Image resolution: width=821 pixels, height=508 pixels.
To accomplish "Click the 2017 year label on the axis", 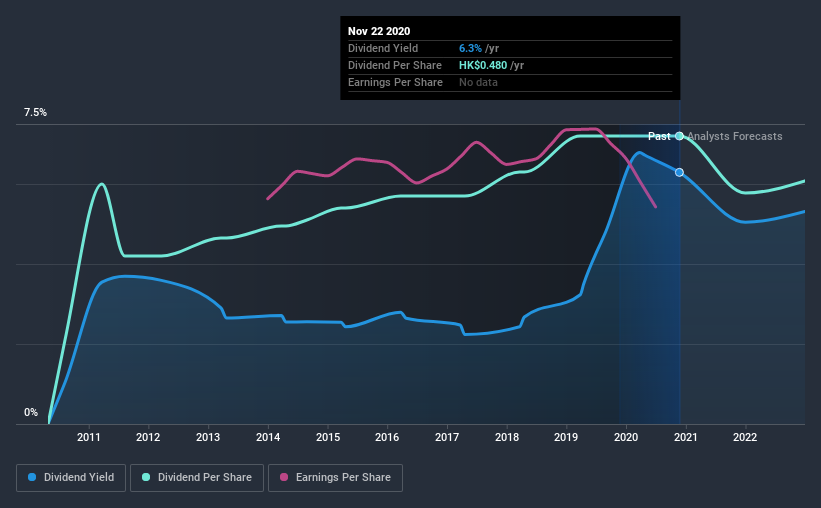I will pyautogui.click(x=447, y=437).
